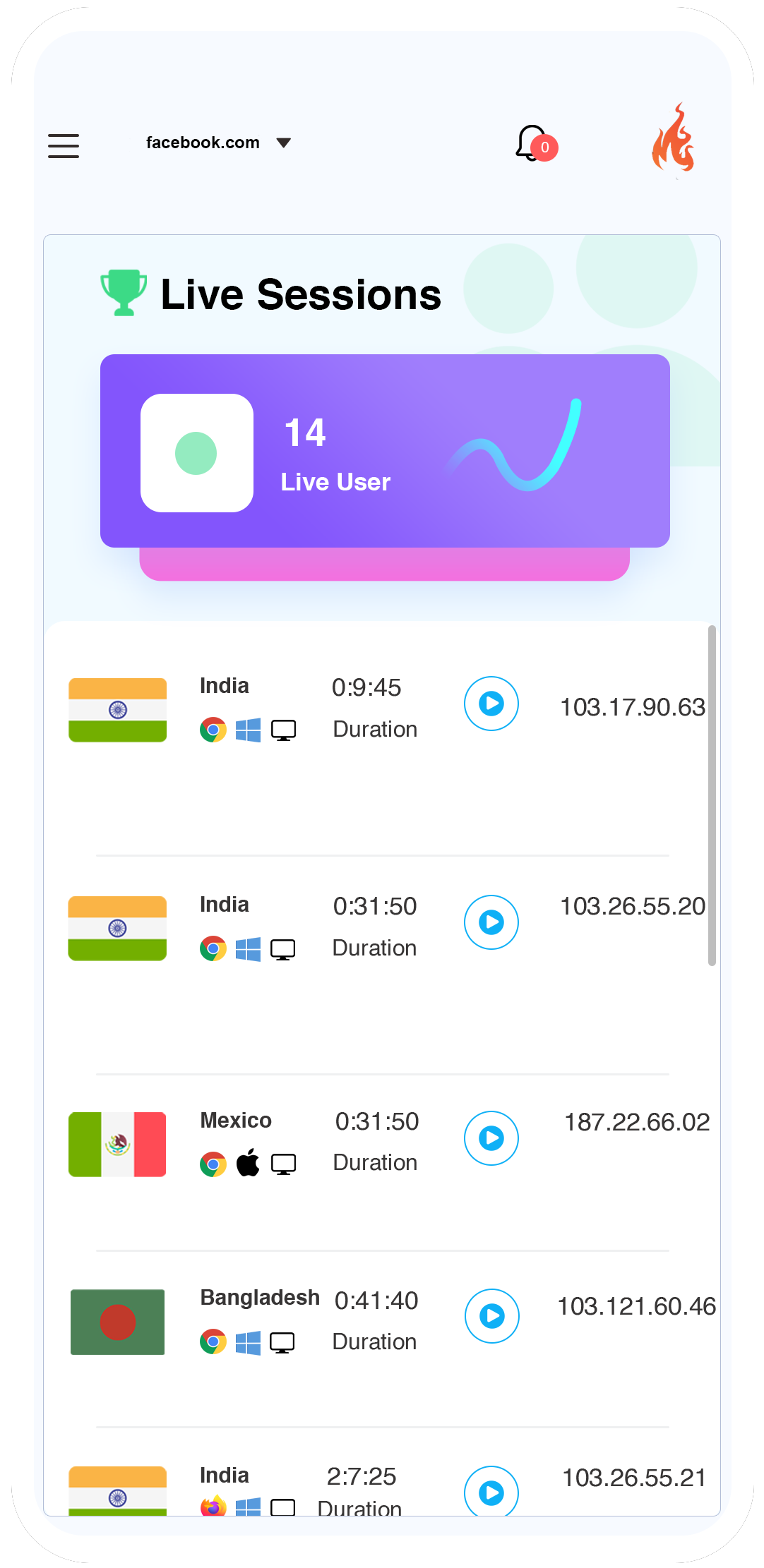Play the session recording for IP 103.17.90.63
This screenshot has height=1568, width=764.
[x=491, y=704]
